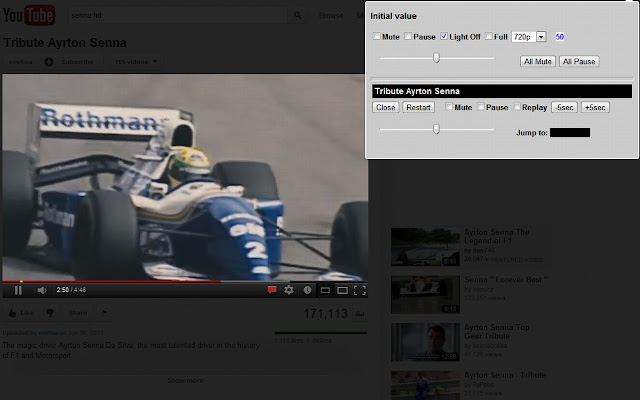Open player settings gear icon
Screen dimensions: 640x400
click(x=289, y=290)
